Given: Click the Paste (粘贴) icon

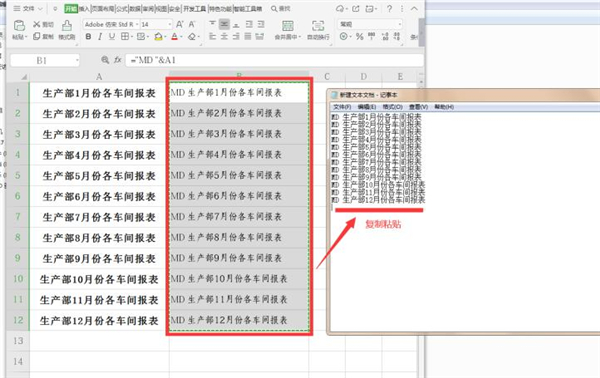Looking at the screenshot, I should [19, 26].
